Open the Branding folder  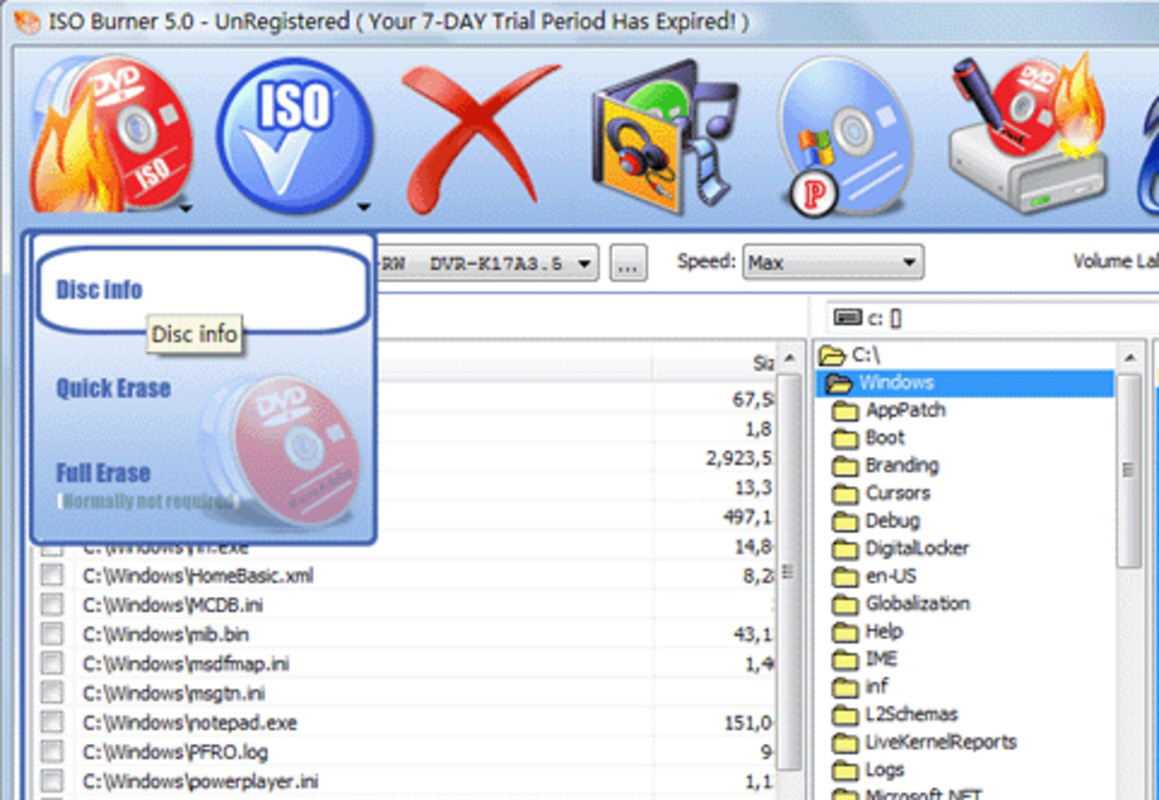[886, 466]
